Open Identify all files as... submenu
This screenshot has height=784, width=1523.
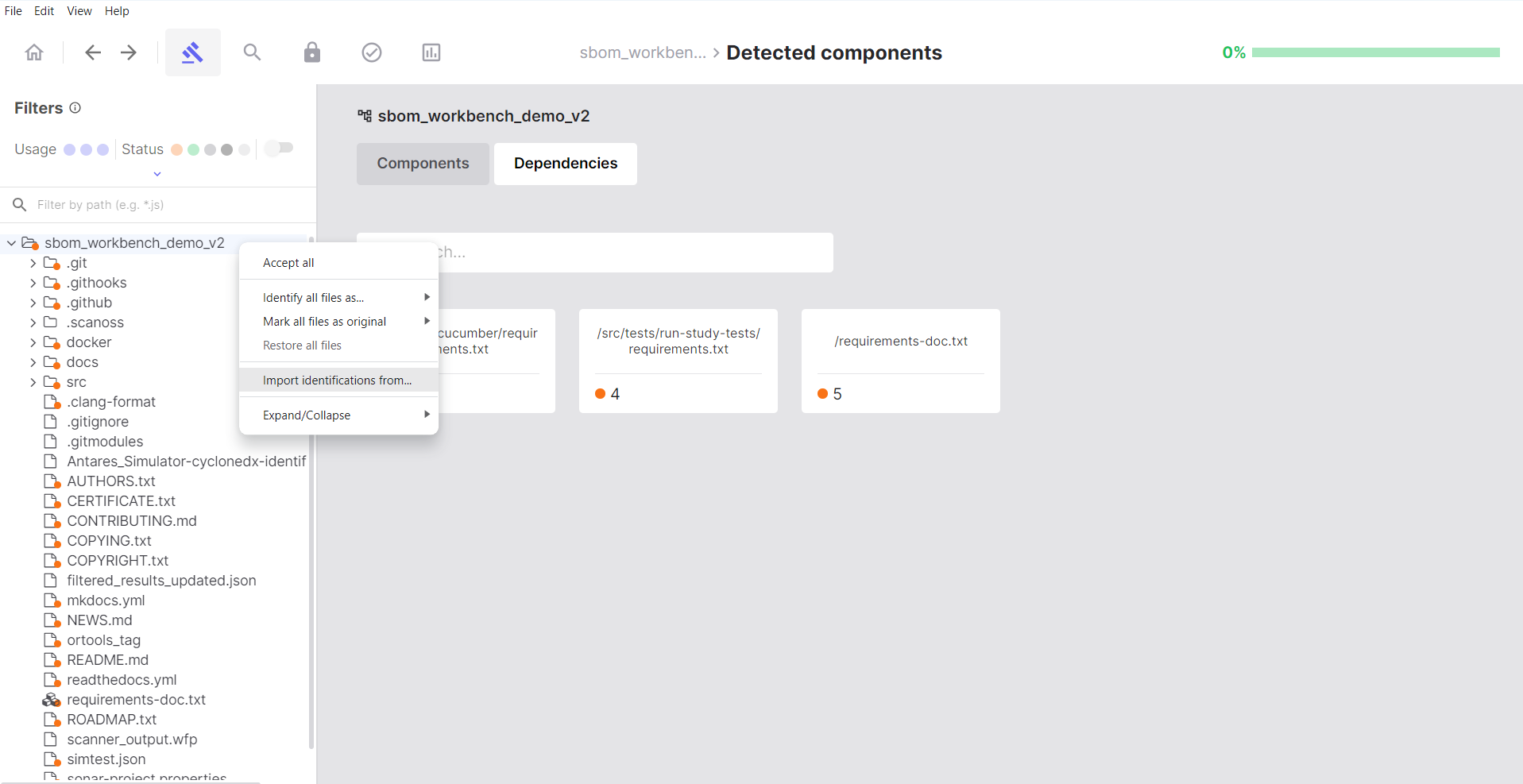coord(338,298)
